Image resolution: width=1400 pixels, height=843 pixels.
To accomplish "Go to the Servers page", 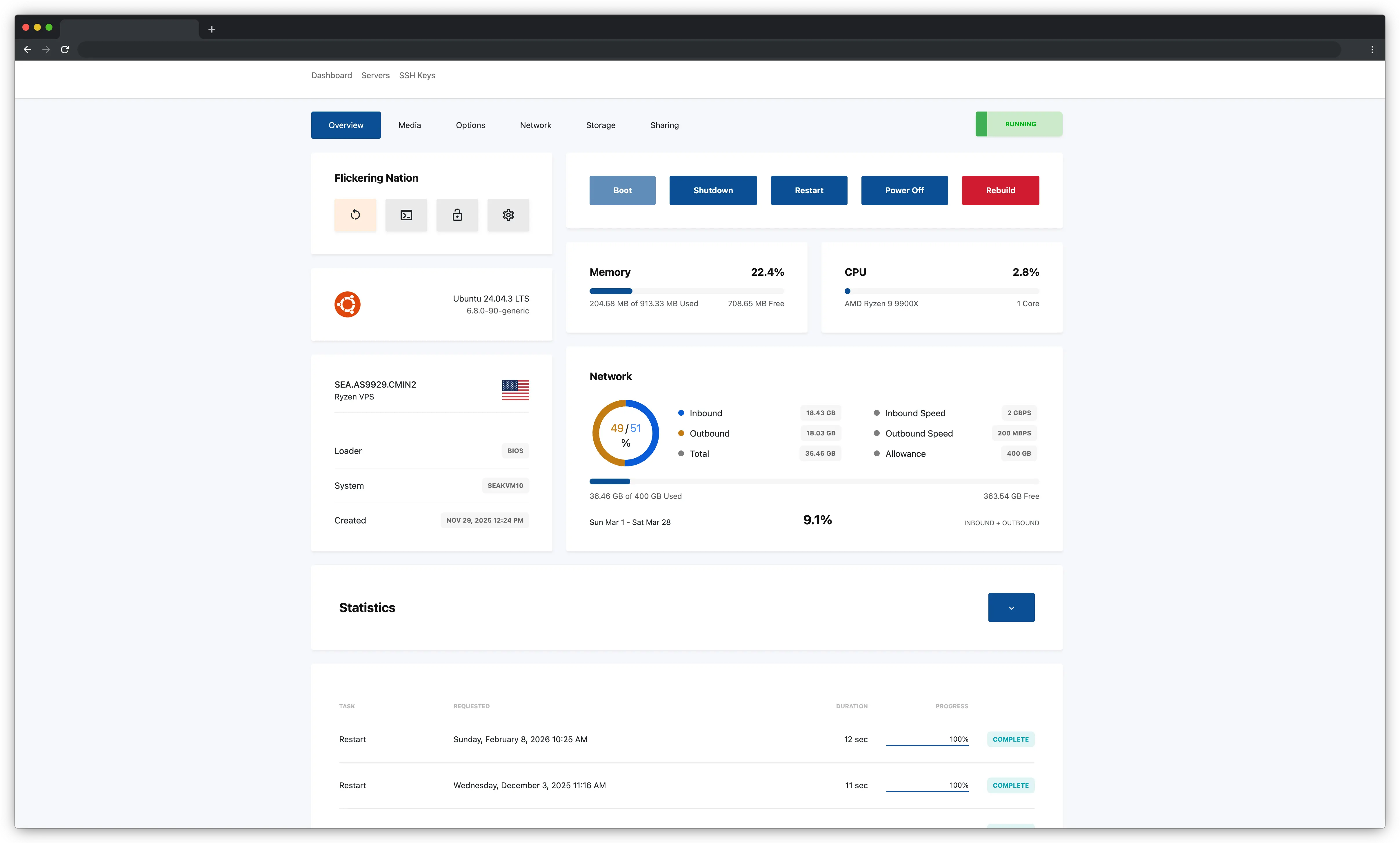I will click(375, 75).
